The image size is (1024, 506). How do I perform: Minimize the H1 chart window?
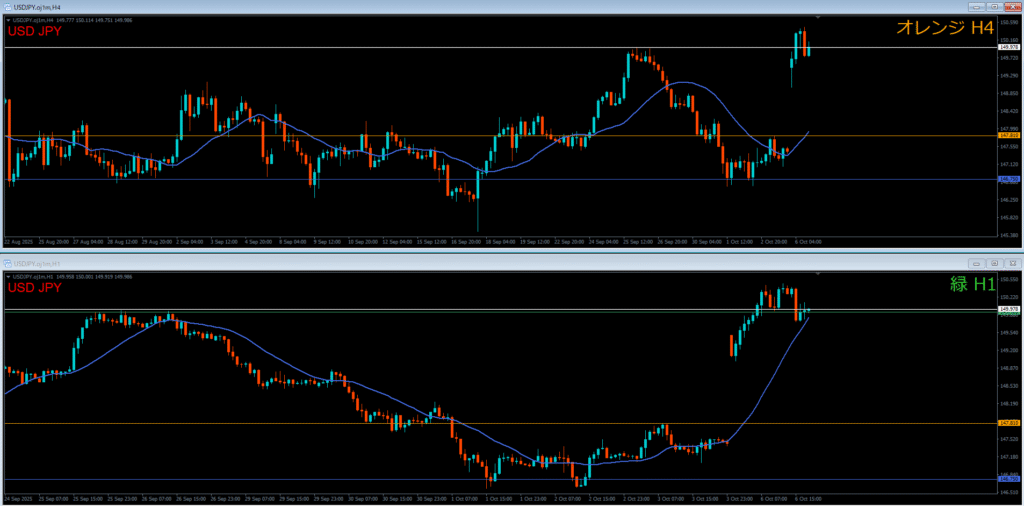(x=975, y=263)
